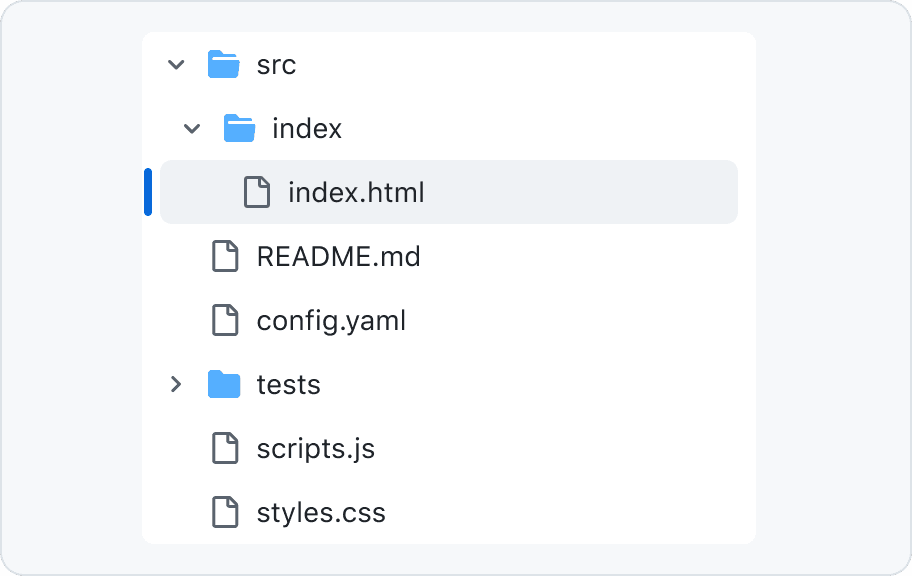
Task: Click the scripts.js file icon
Action: coord(225,448)
